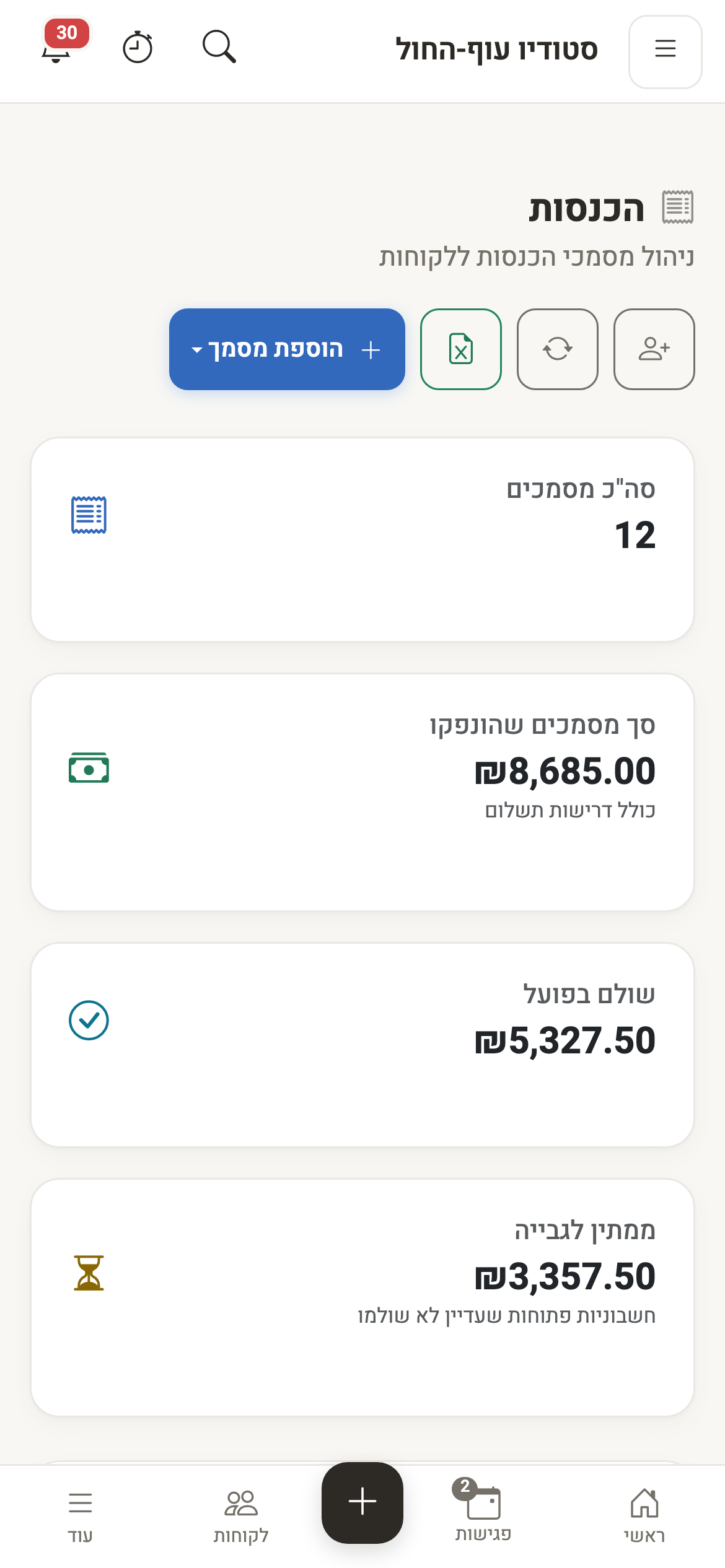Open the סך מסמכים שהונפקו card
Viewport: 725px width, 1568px height.
[x=362, y=792]
